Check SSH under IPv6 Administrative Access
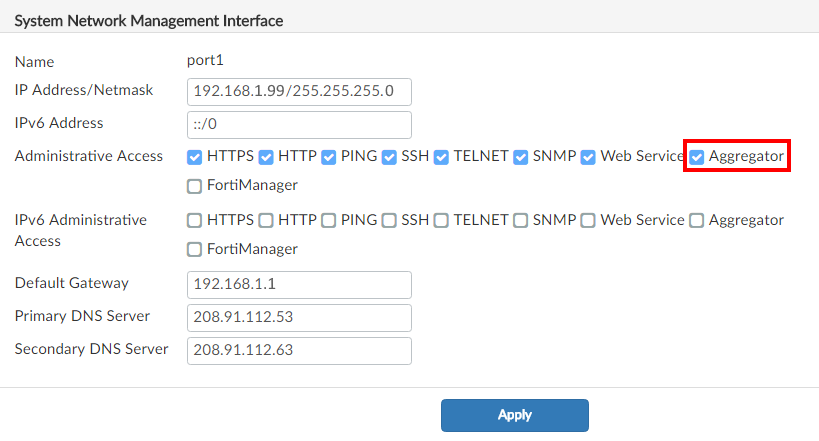This screenshot has height=441, width=819. coord(389,220)
